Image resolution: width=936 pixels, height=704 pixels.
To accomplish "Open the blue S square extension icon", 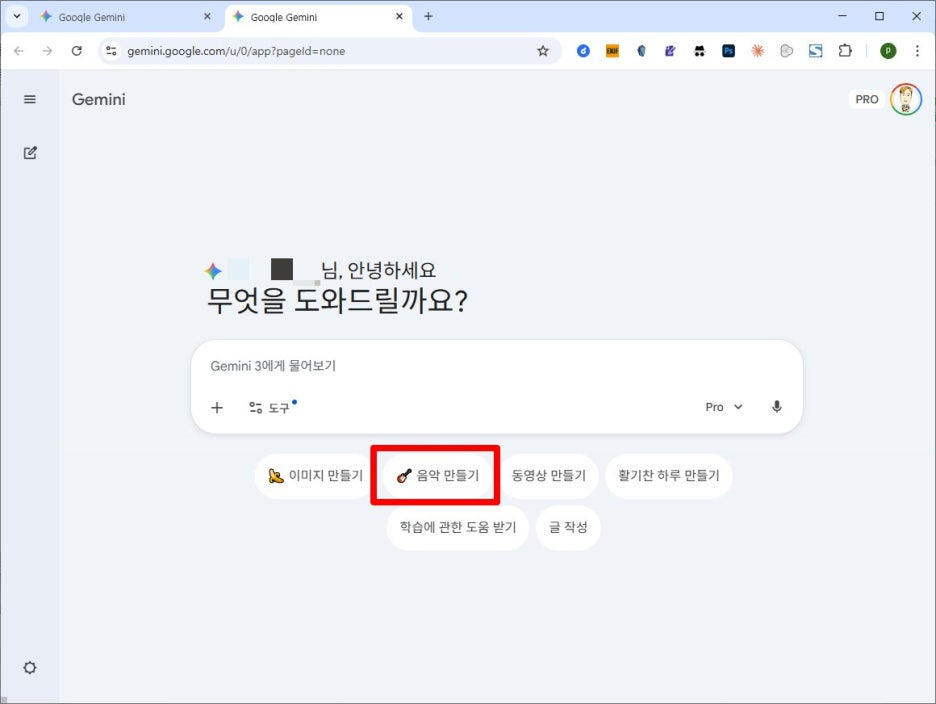I will [x=815, y=51].
